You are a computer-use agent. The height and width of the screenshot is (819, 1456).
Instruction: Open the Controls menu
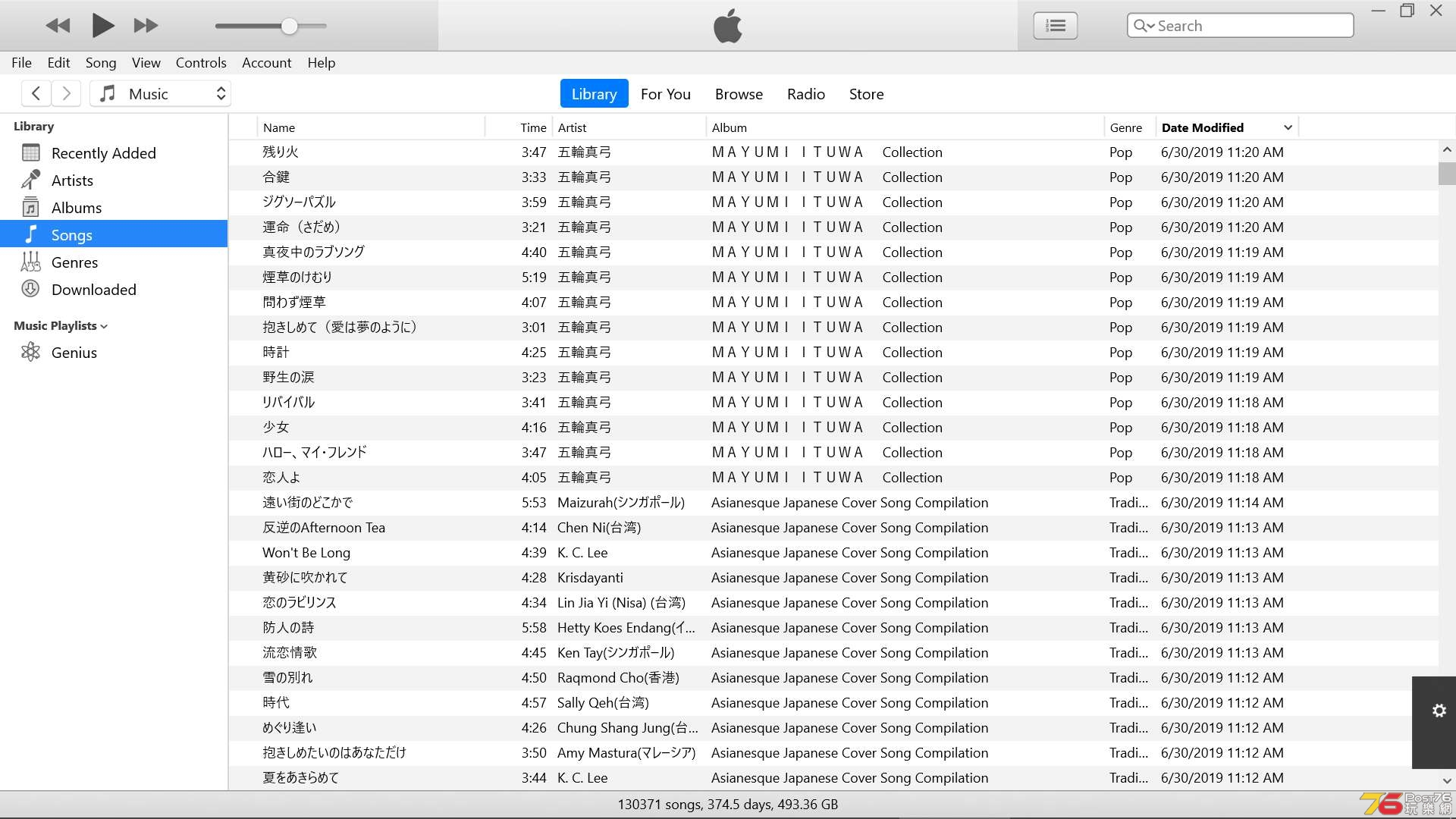(201, 63)
